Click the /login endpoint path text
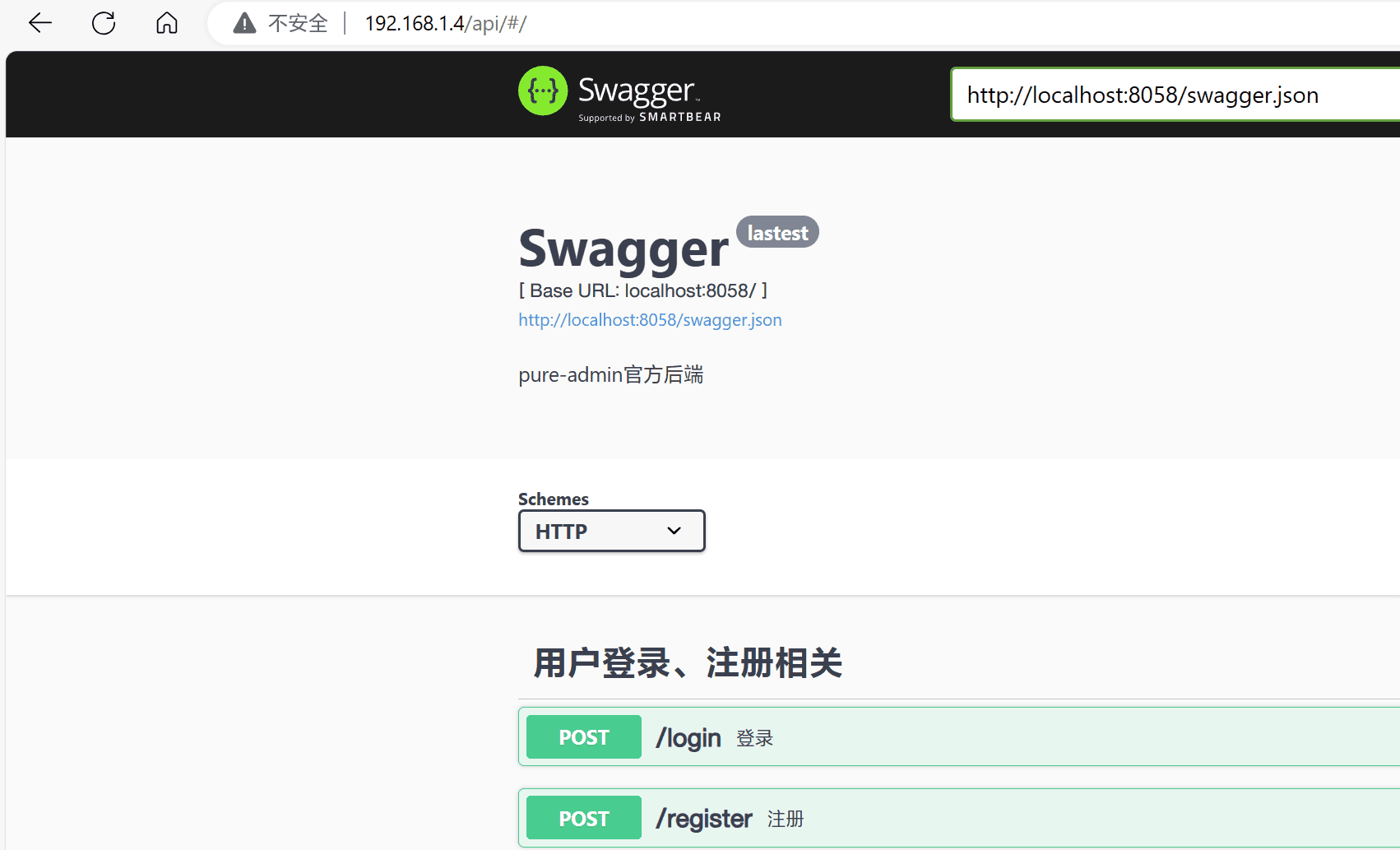 (x=688, y=738)
